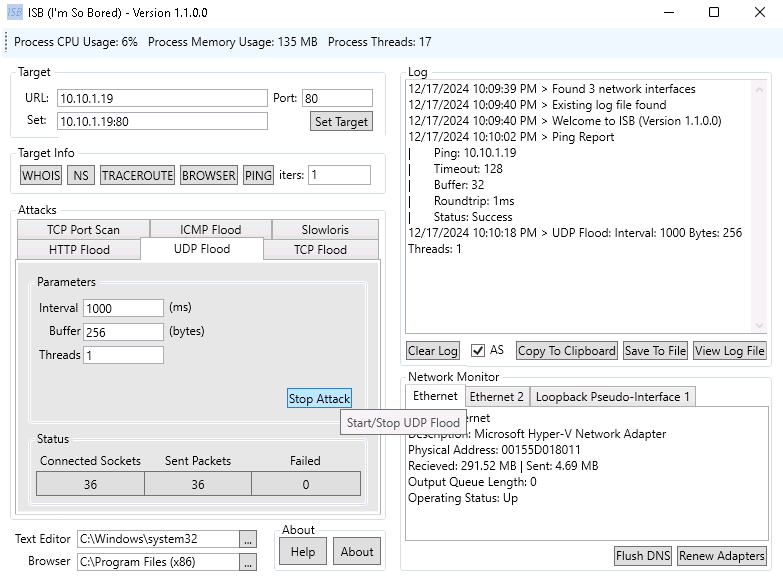The width and height of the screenshot is (783, 585).
Task: Click the Port number input field
Action: (337, 98)
